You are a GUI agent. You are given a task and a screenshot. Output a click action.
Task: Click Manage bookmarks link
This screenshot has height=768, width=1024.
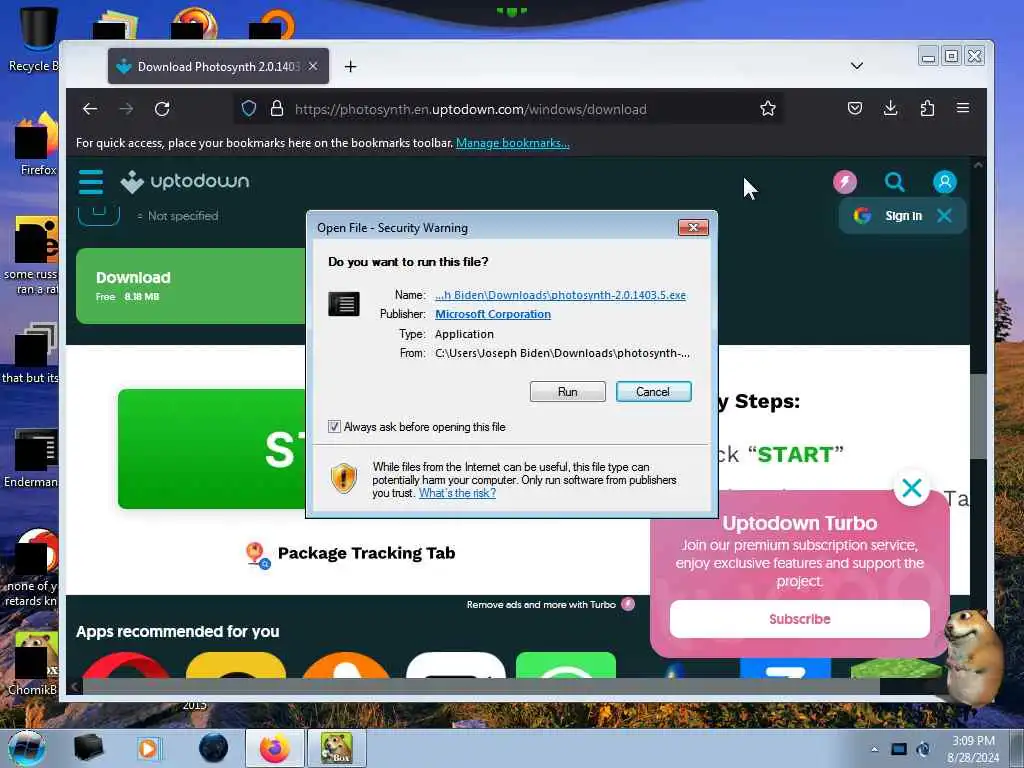[x=513, y=143]
